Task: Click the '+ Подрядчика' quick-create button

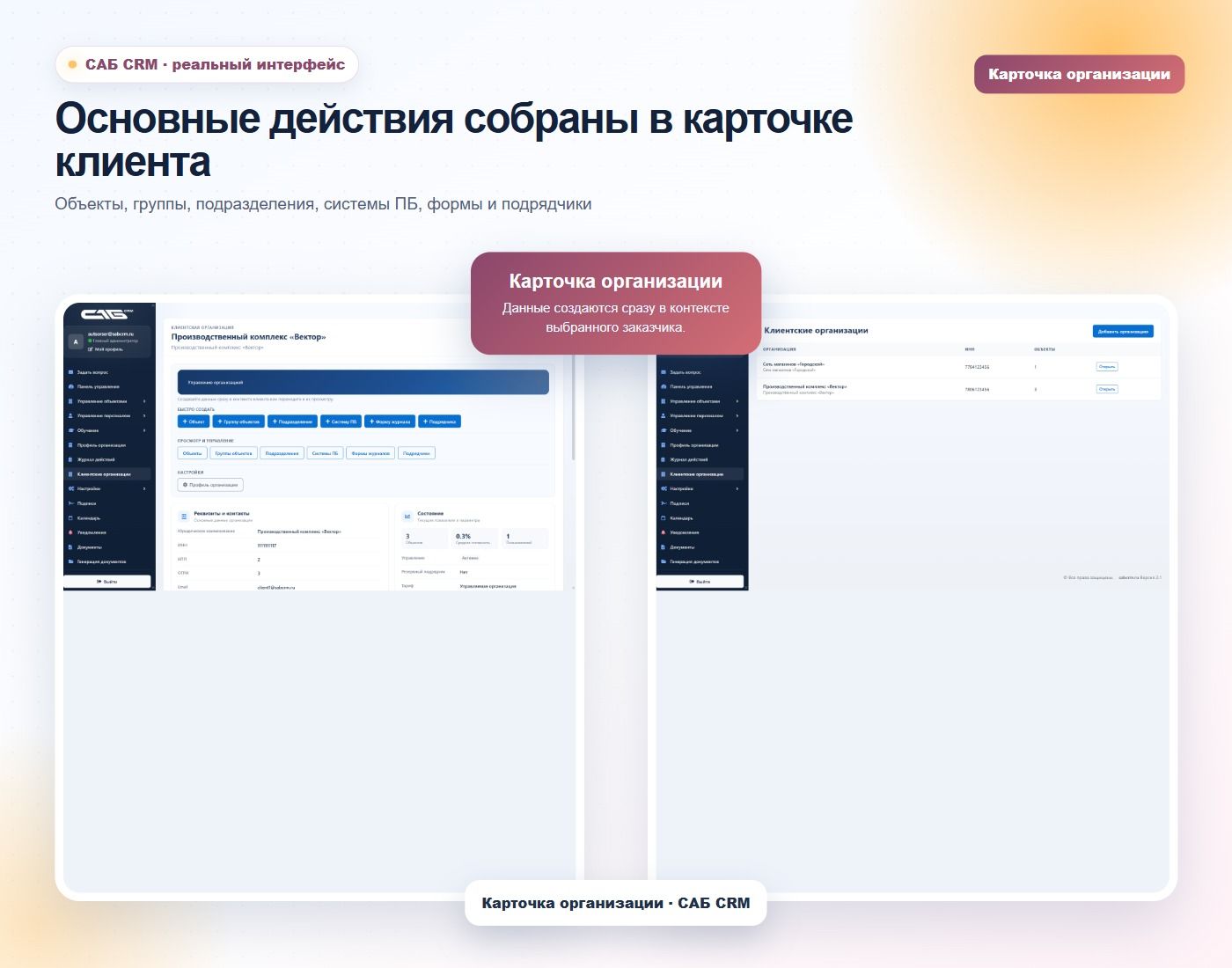Action: click(439, 422)
